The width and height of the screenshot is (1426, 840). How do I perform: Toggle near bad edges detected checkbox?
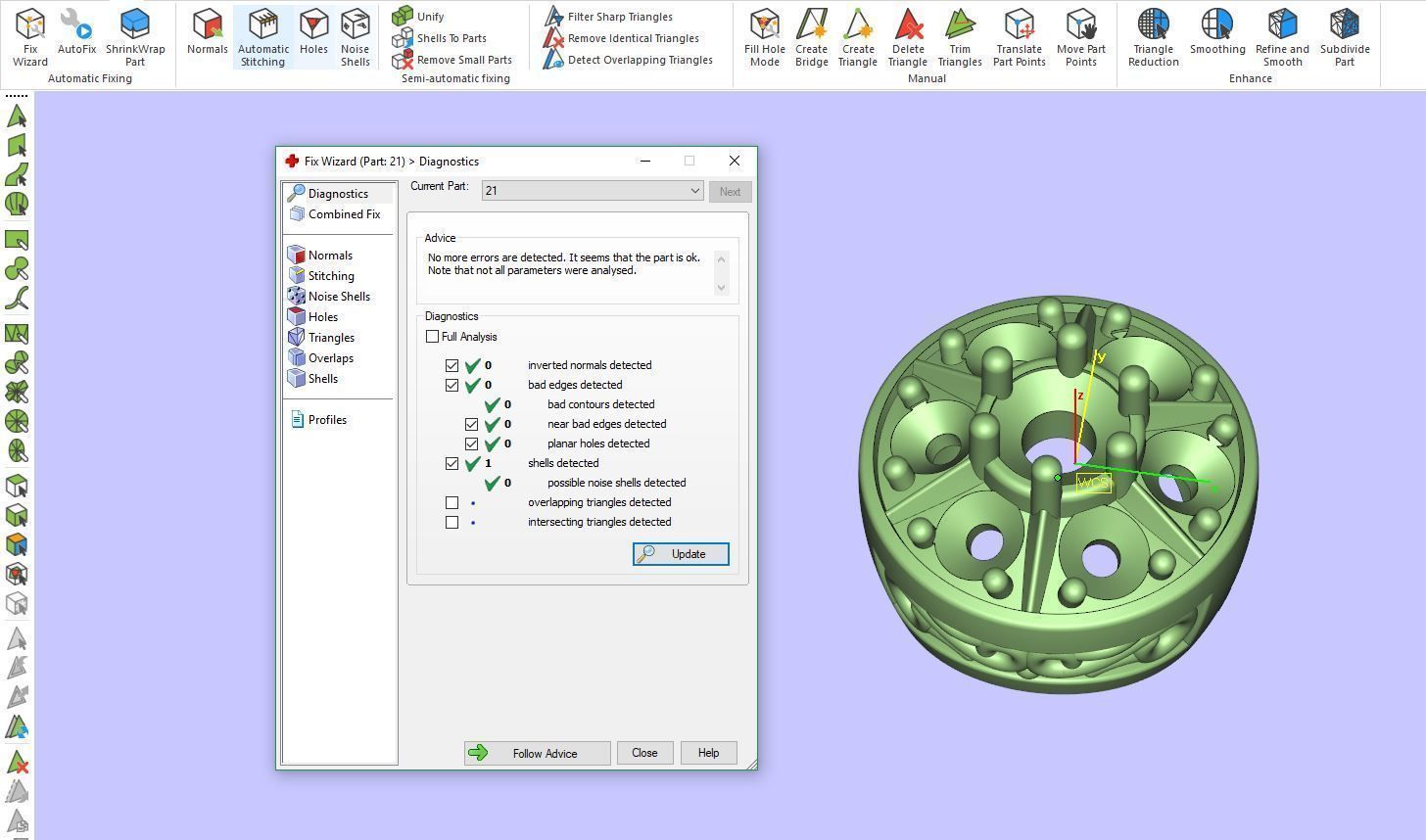pos(471,424)
